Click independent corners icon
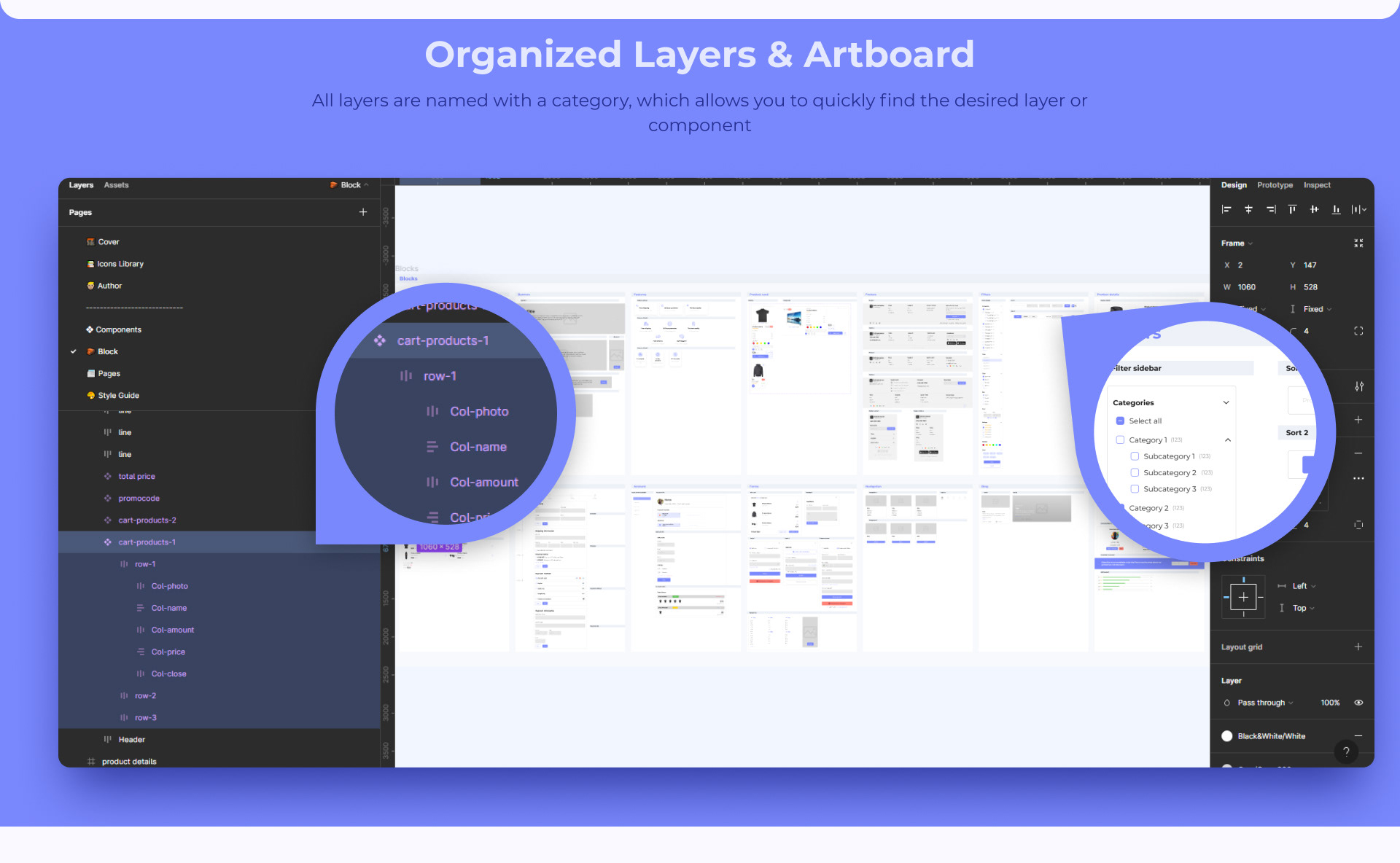Viewport: 1400px width, 863px height. click(x=1358, y=331)
